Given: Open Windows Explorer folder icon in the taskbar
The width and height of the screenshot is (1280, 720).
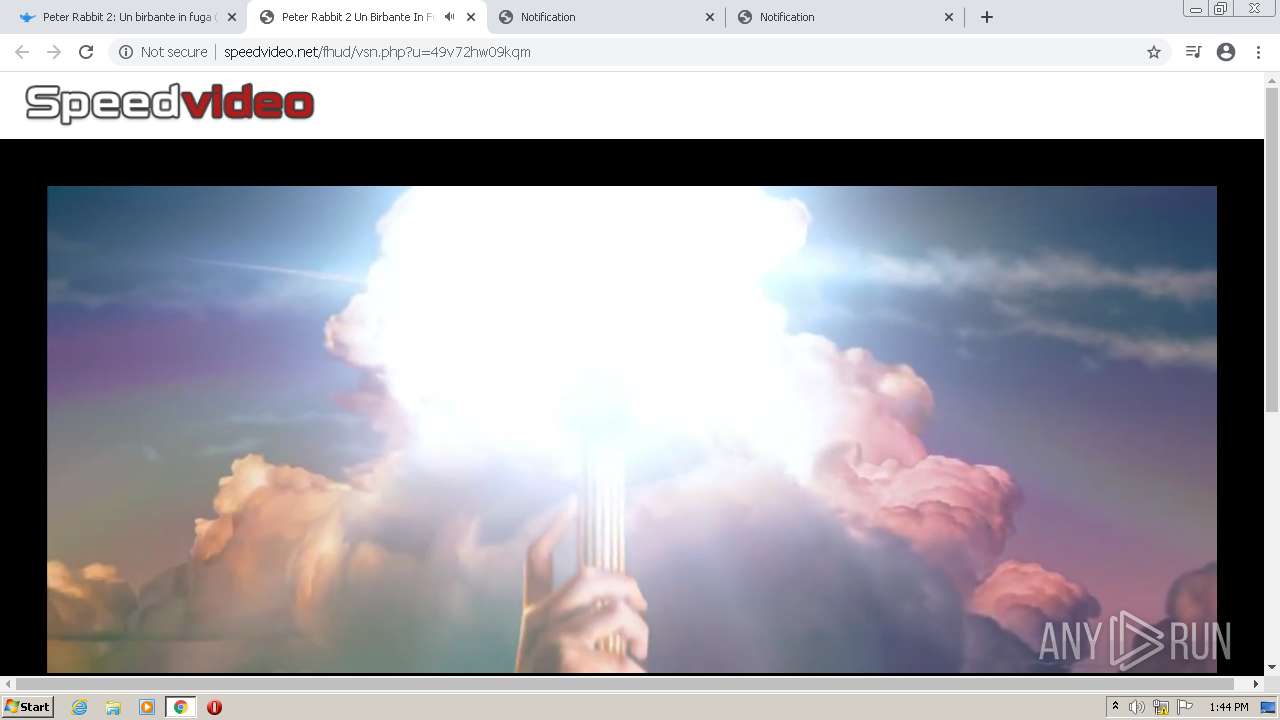Looking at the screenshot, I should point(113,707).
